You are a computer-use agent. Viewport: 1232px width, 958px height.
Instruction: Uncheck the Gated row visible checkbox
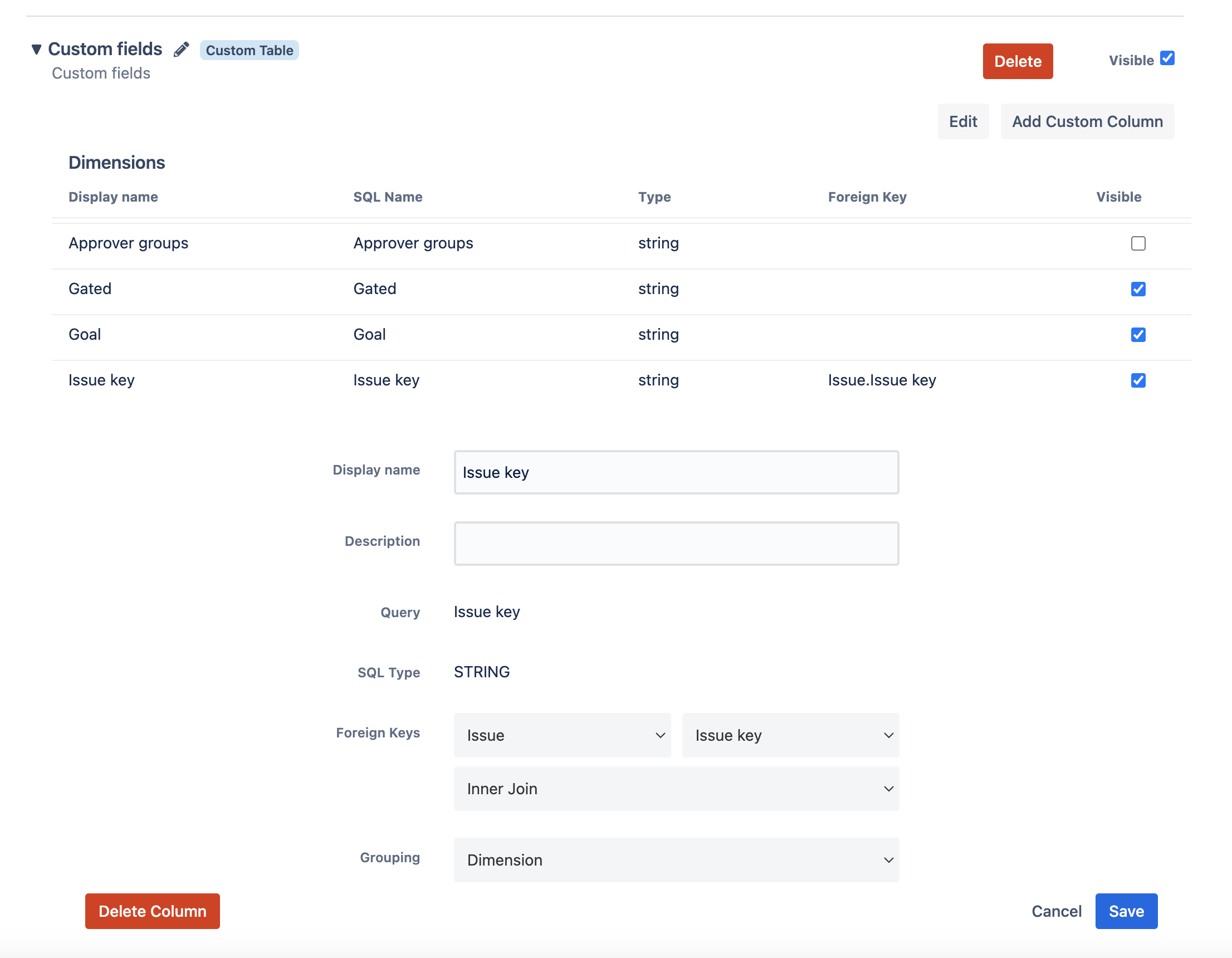tap(1138, 289)
